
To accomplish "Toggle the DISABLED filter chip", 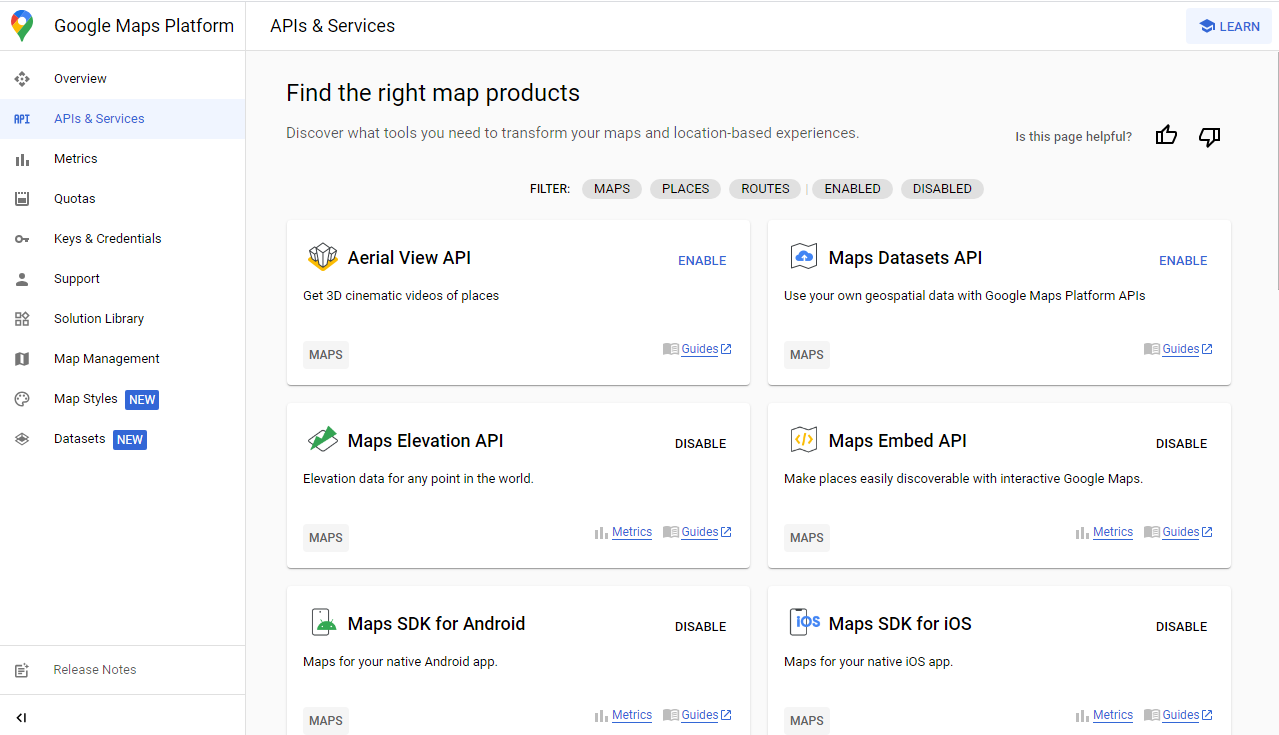I will pyautogui.click(x=942, y=189).
